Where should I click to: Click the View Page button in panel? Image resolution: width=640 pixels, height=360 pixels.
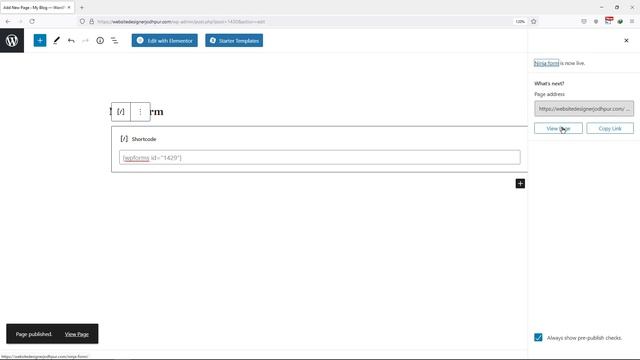pos(558,129)
